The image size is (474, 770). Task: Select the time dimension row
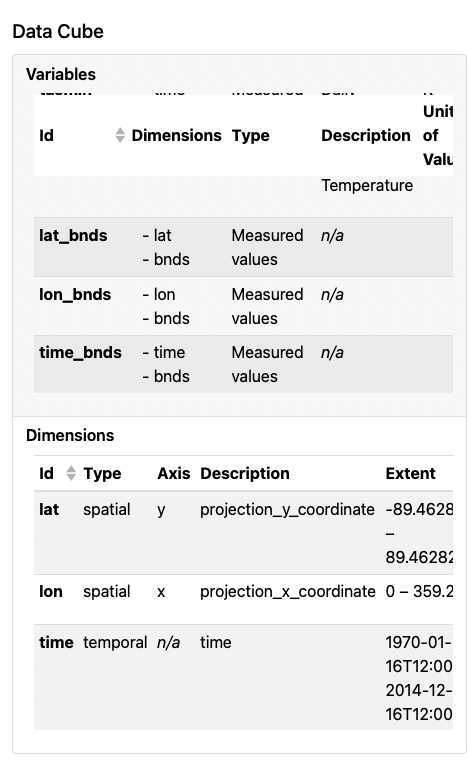[243, 677]
